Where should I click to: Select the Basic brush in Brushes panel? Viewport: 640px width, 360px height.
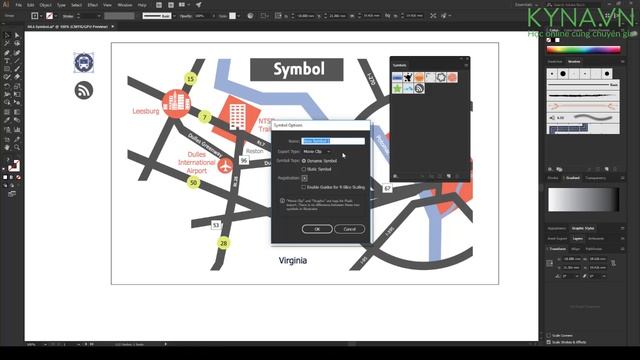(x=583, y=84)
